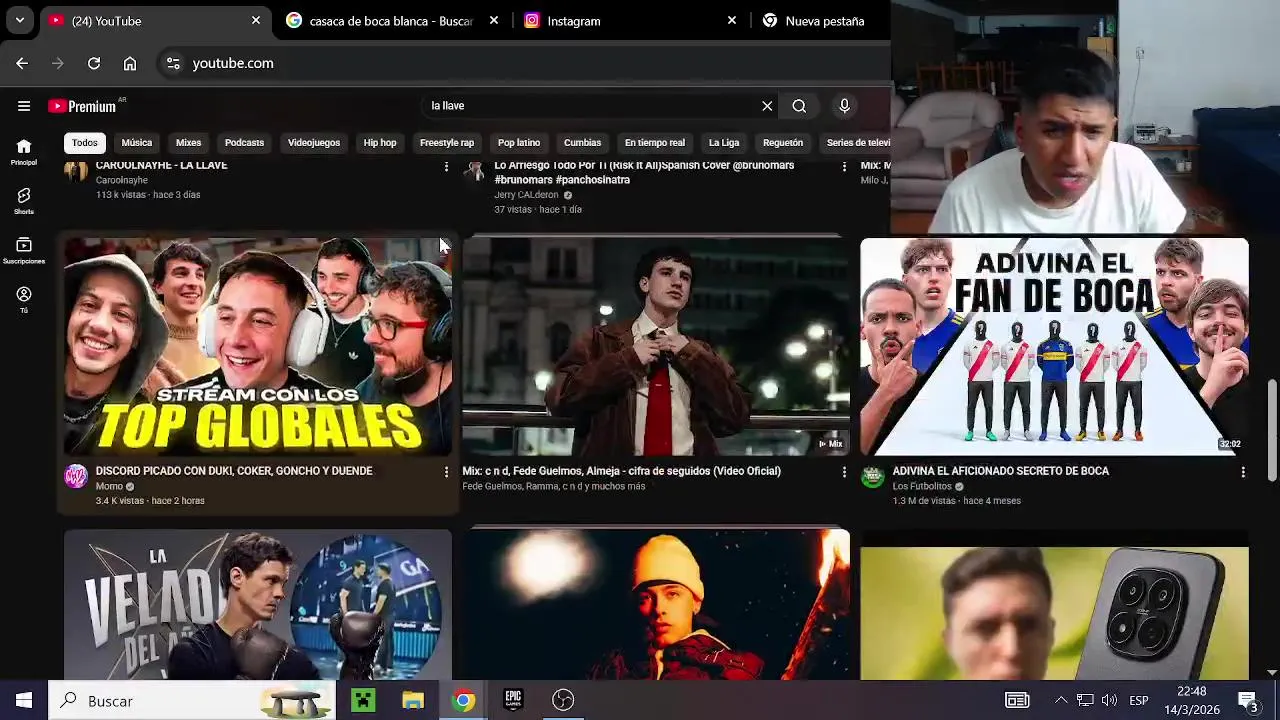Open the YouTube hamburger guide menu

click(x=24, y=106)
